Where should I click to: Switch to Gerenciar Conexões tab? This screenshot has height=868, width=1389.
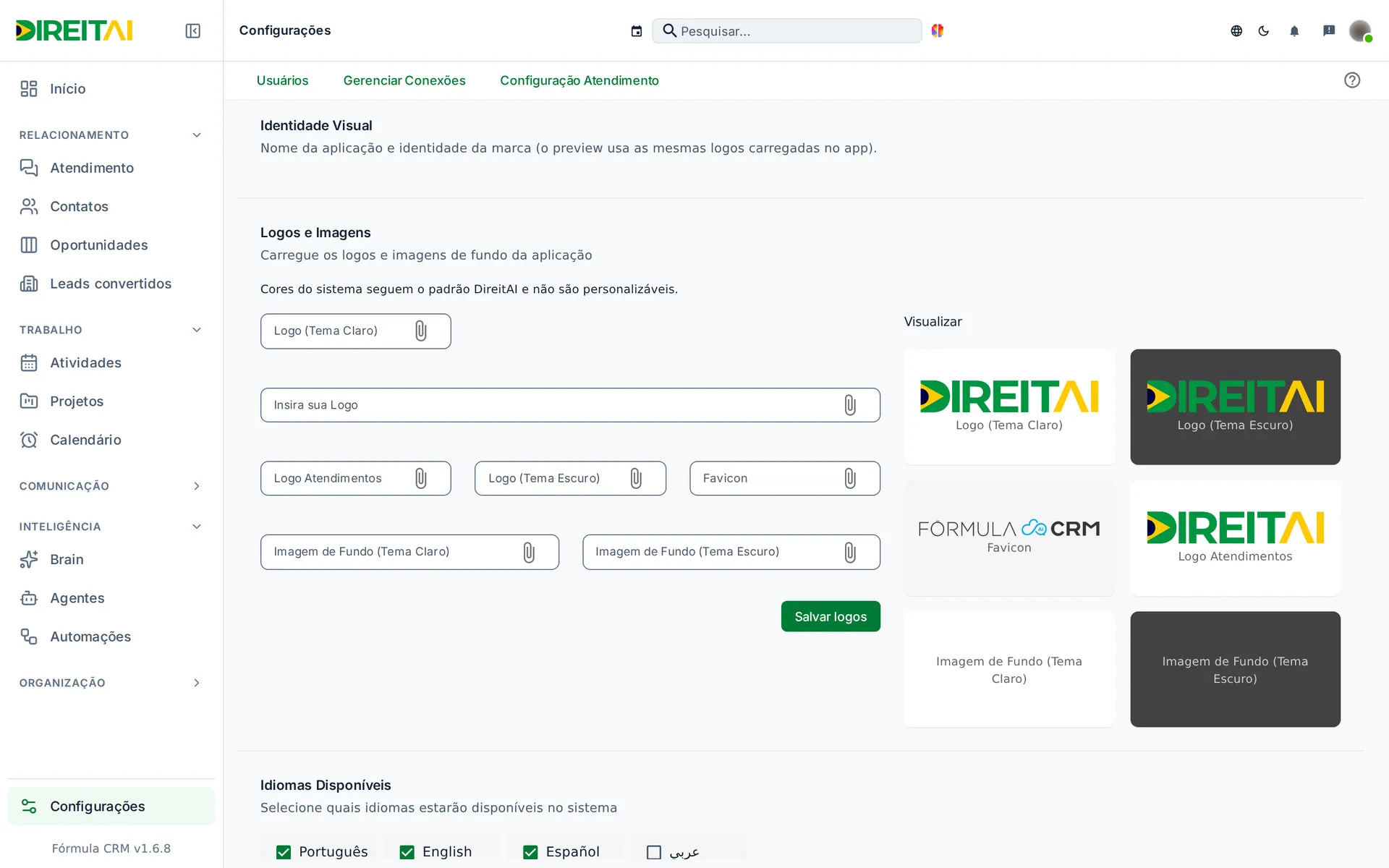coord(404,80)
